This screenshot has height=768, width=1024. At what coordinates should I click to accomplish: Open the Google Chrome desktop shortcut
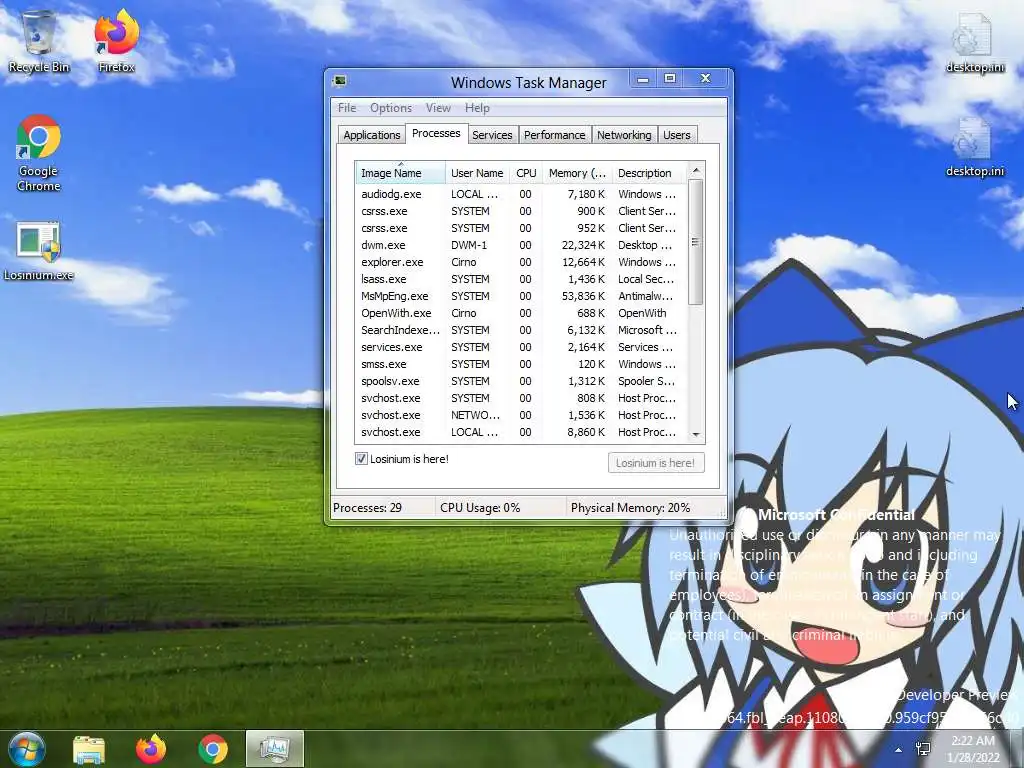39,154
